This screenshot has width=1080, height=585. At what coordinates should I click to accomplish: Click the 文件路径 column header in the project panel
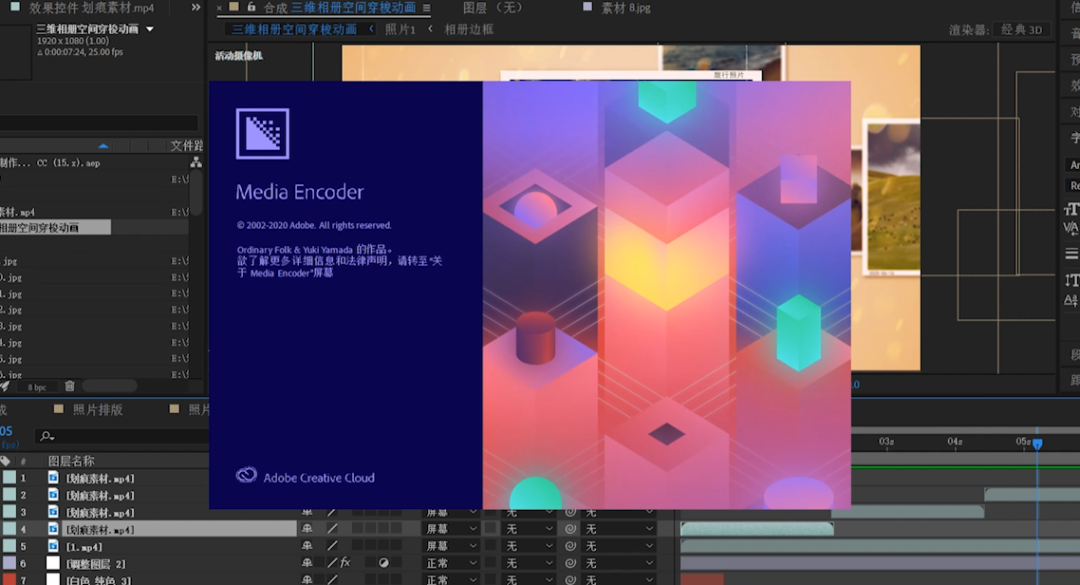(186, 145)
